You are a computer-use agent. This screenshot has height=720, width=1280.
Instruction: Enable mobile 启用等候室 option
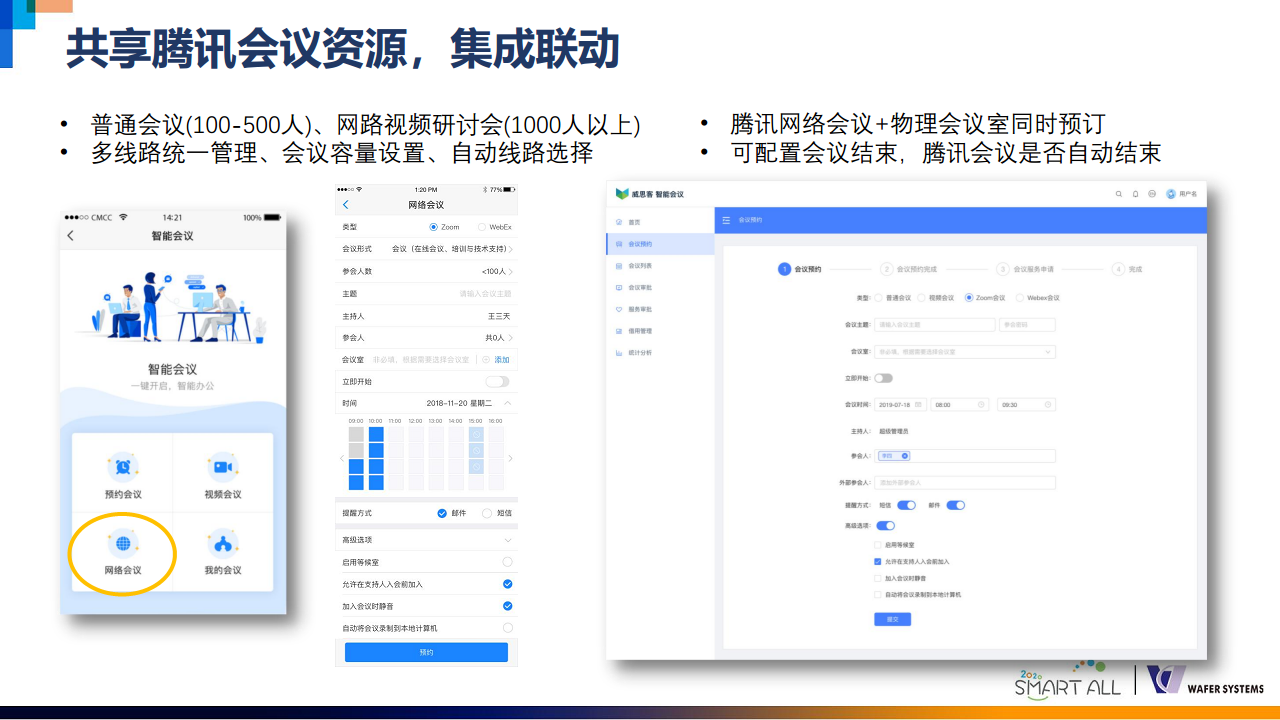508,562
